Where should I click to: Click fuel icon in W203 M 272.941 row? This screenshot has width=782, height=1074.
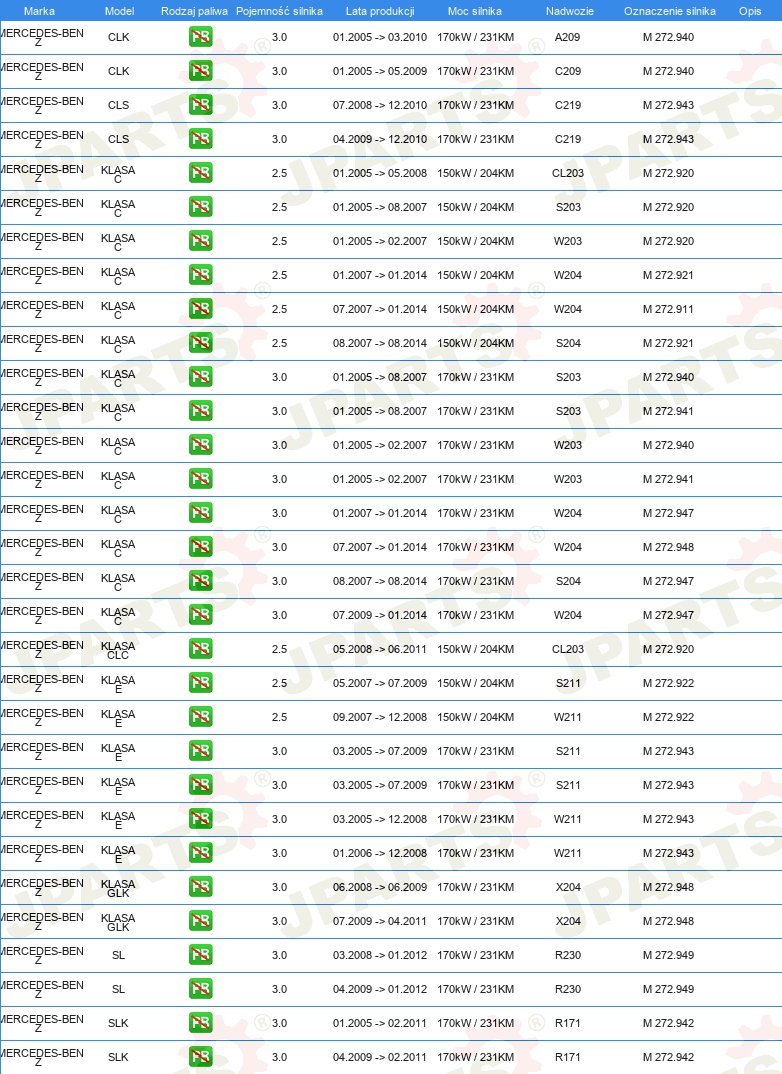(x=201, y=479)
